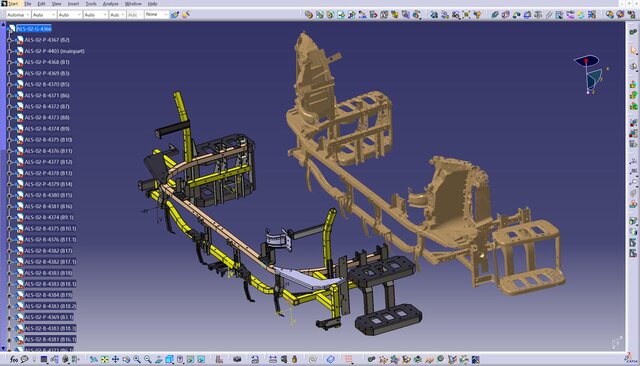Image resolution: width=640 pixels, height=366 pixels.
Task: Expand the 4377 (B12) tree node
Action: pyautogui.click(x=10, y=162)
